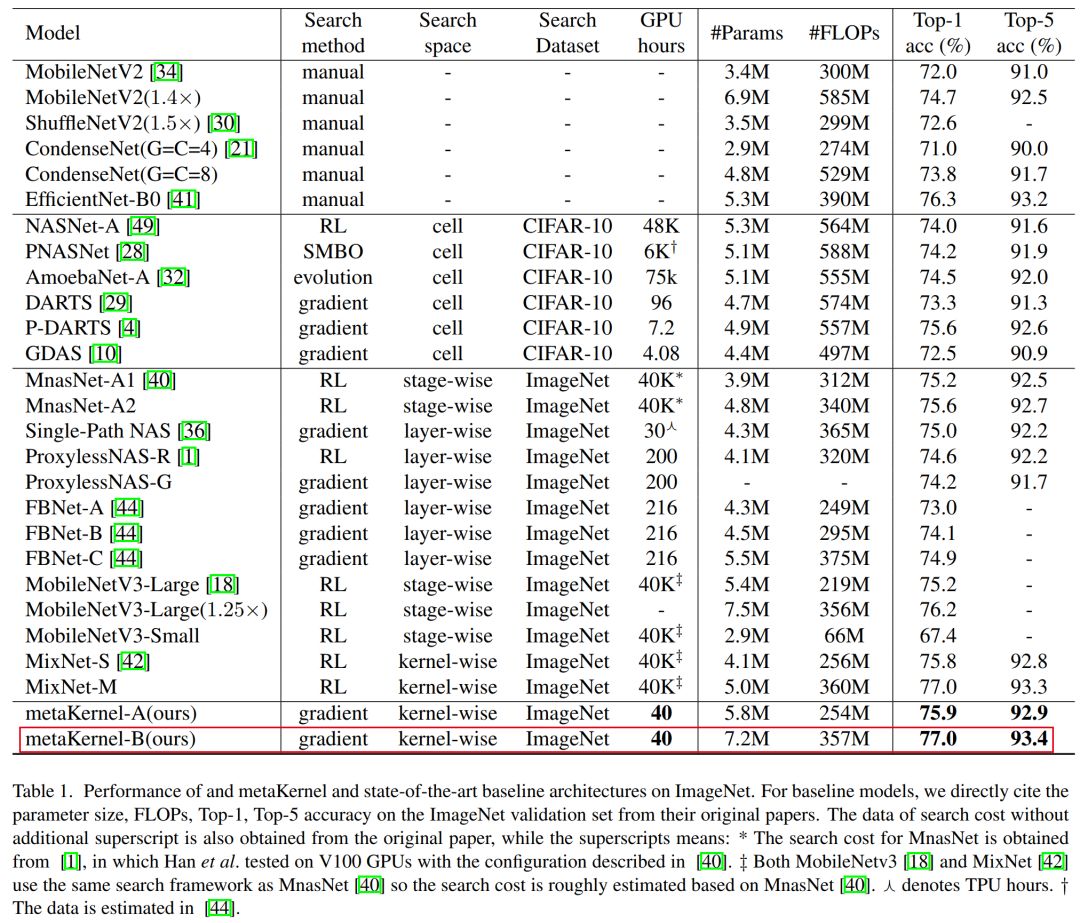Open reference 41 for EfficientNet-B0

coord(184,199)
